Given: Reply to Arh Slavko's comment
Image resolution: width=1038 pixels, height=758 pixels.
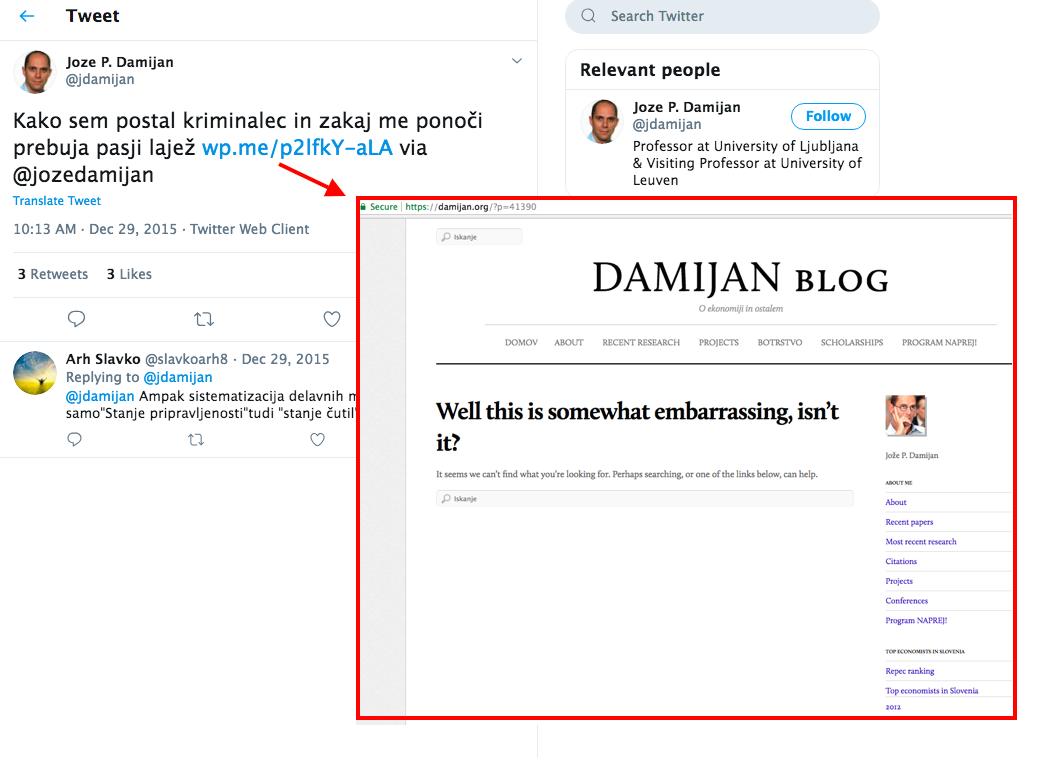Looking at the screenshot, I should coord(75,439).
